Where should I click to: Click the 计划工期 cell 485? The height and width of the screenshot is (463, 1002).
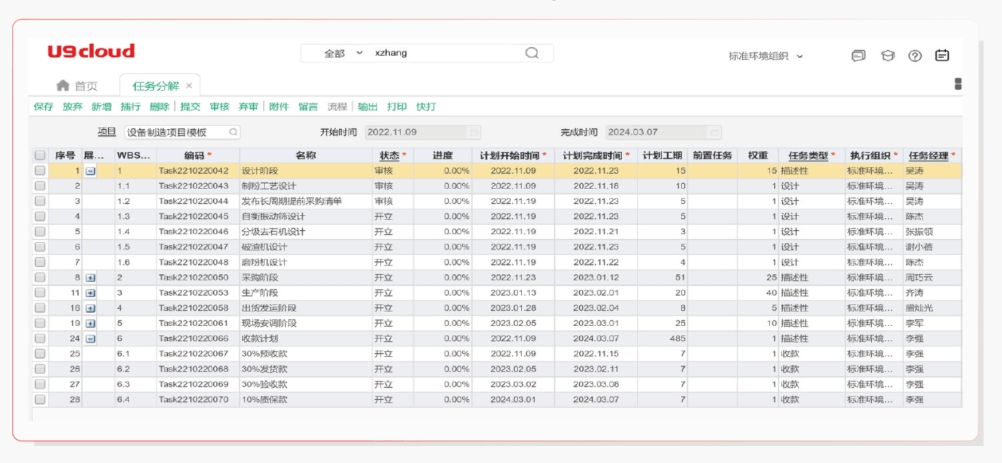(x=663, y=338)
